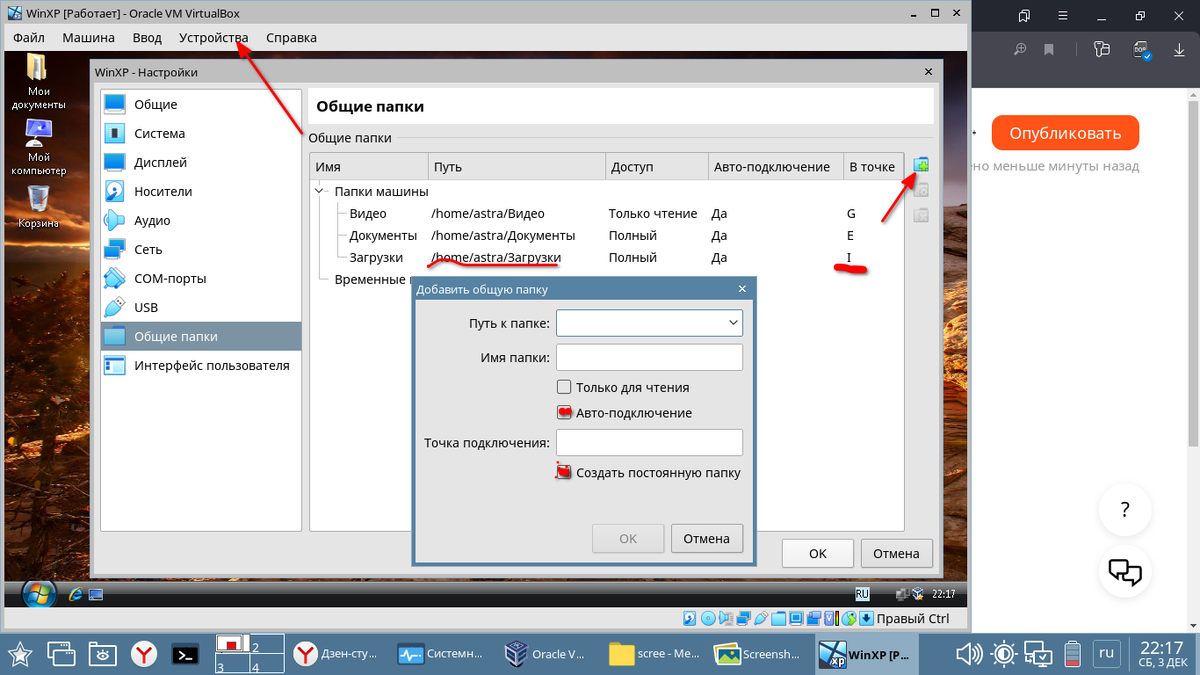Click the orange Опубликовать button
Screen dimensions: 1200x675
(x=1065, y=133)
